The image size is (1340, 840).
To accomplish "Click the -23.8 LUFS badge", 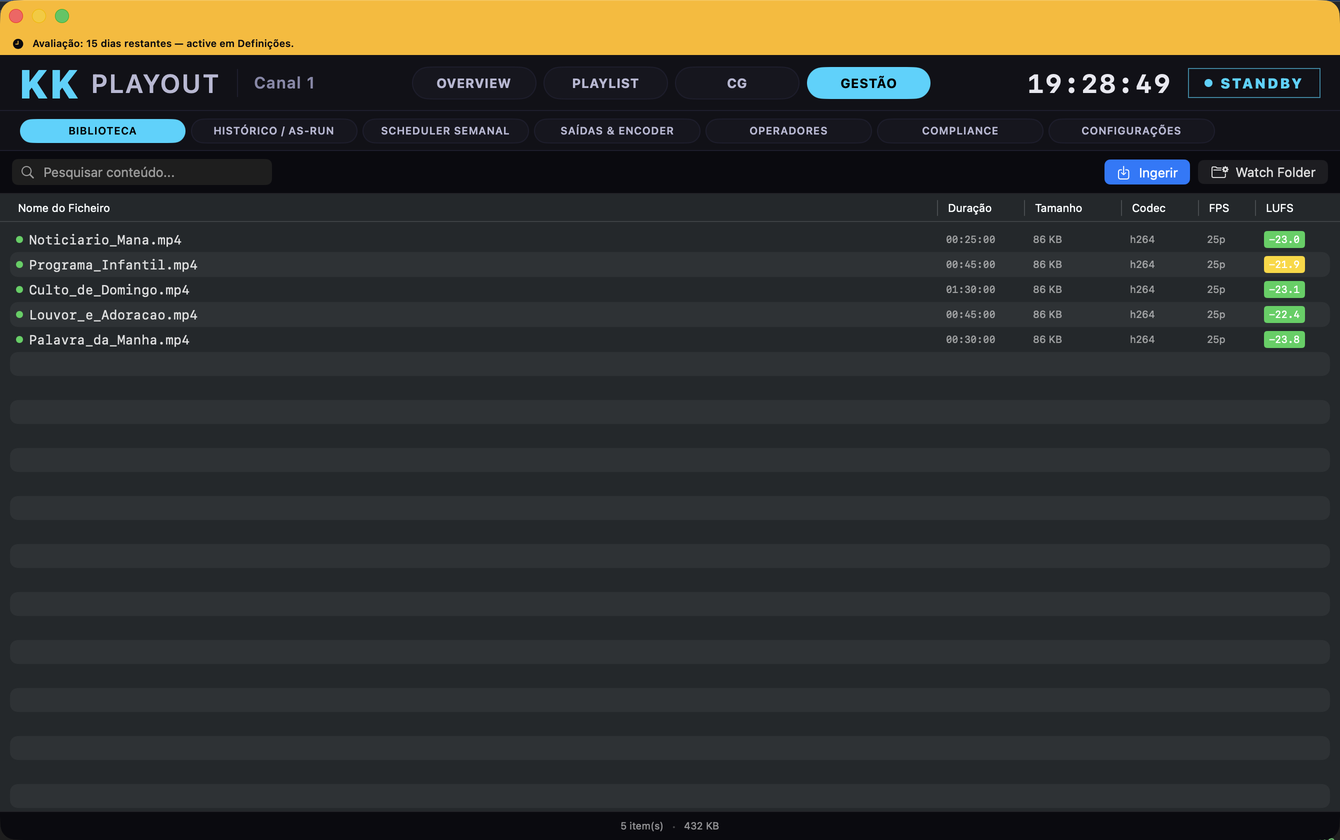I will point(1284,340).
